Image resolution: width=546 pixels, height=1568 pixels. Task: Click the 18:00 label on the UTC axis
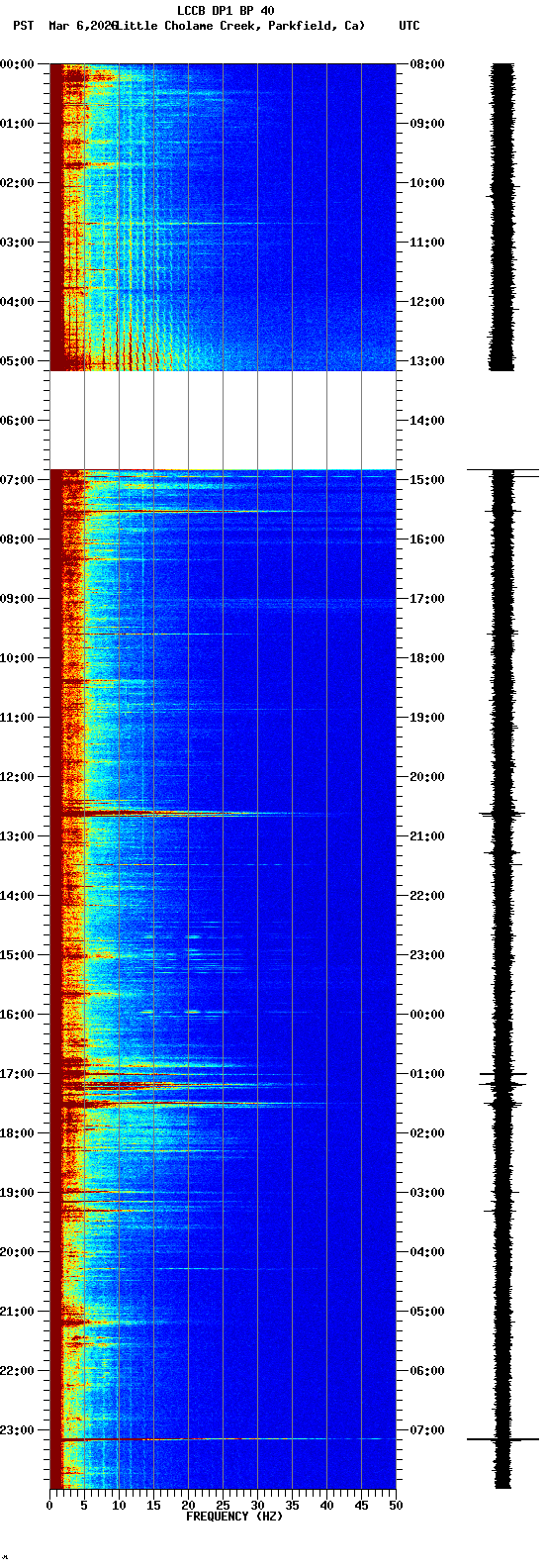427,658
